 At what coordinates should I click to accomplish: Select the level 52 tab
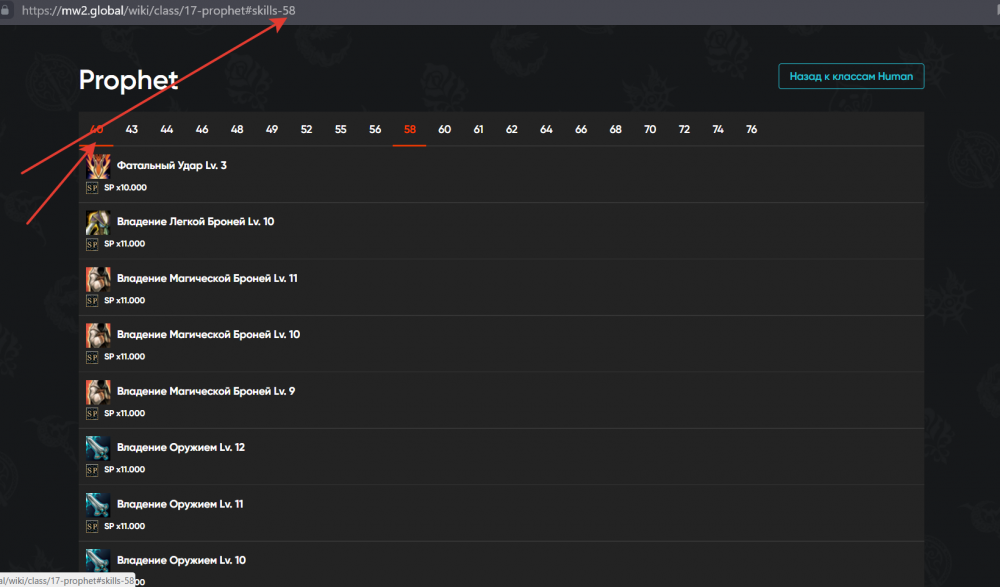(x=306, y=130)
